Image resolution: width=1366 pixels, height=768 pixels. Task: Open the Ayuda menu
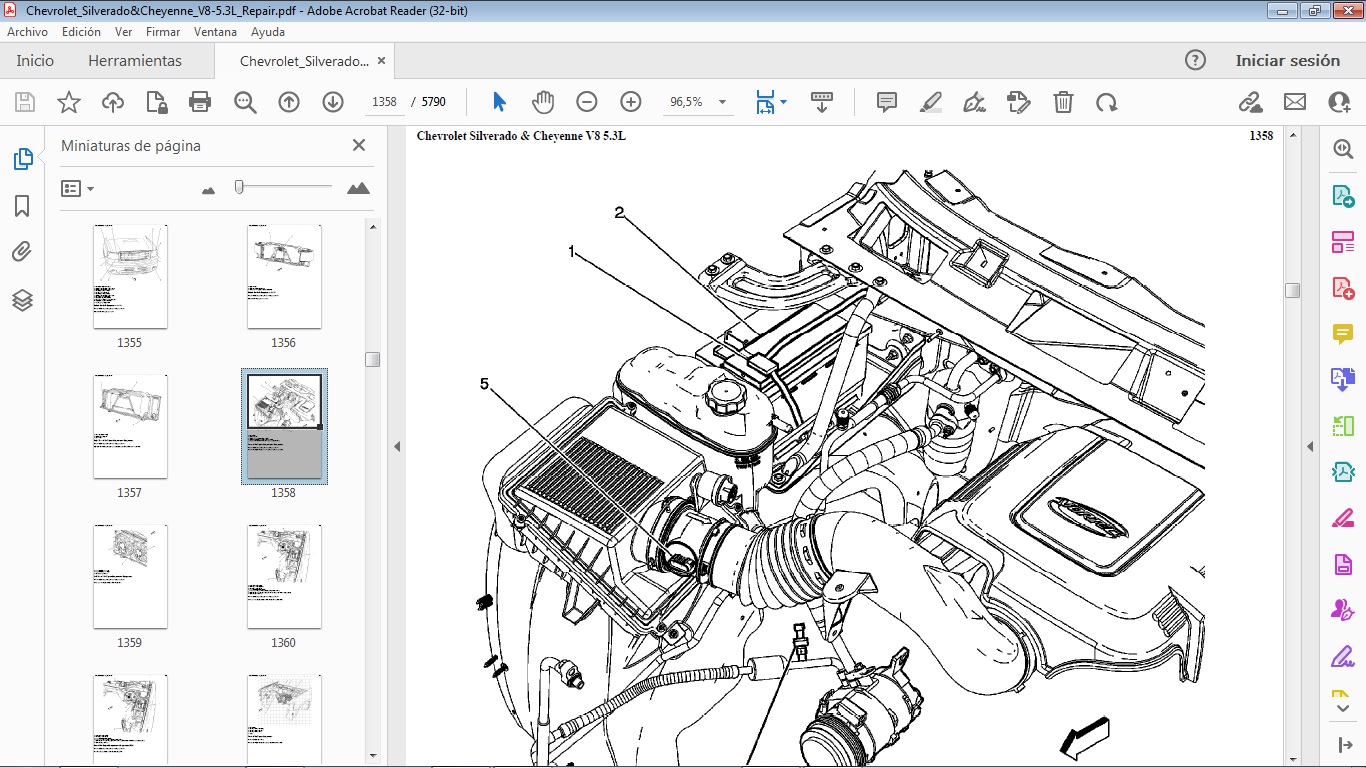(x=268, y=32)
